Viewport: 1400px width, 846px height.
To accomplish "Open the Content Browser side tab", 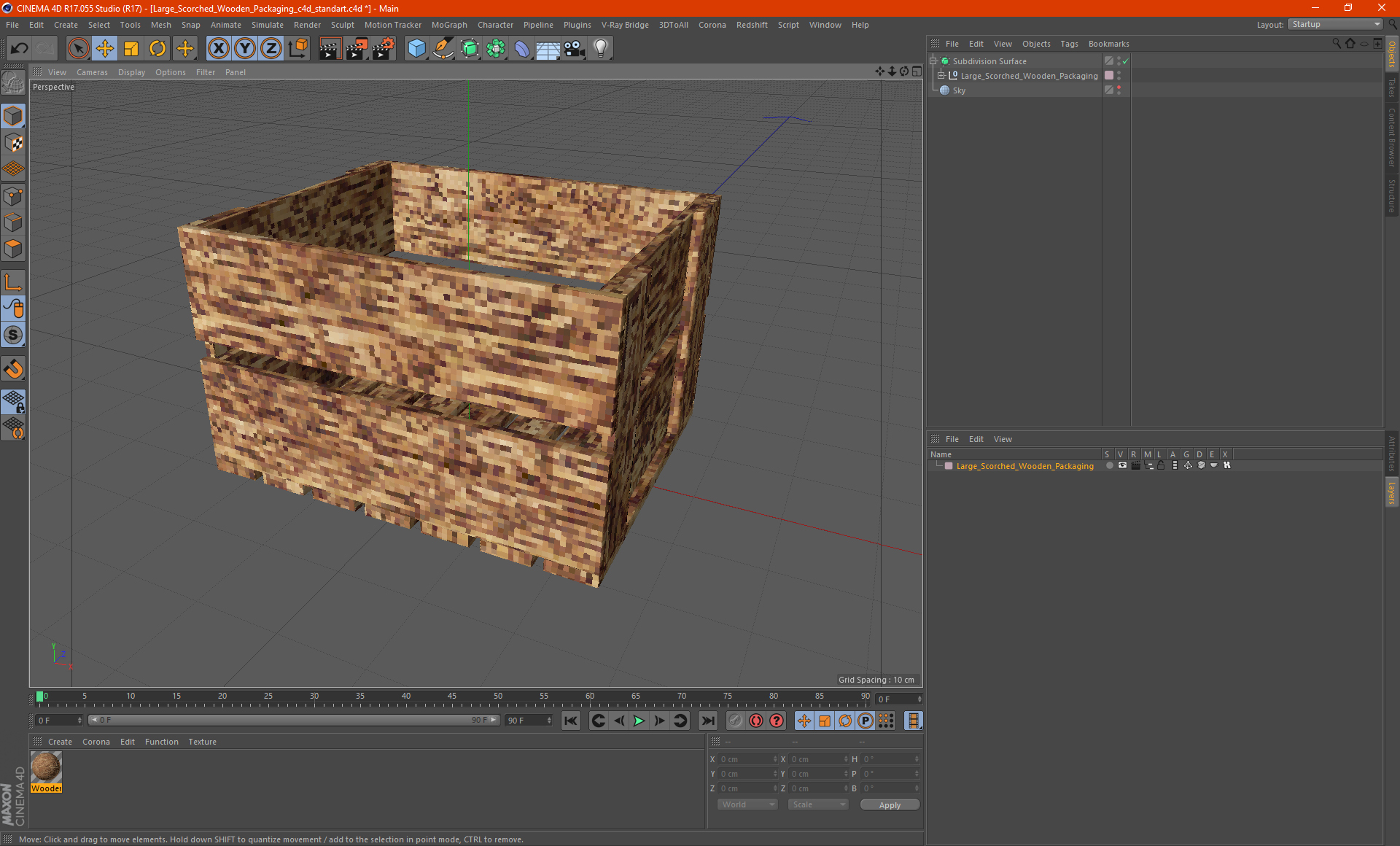I will tap(1391, 137).
